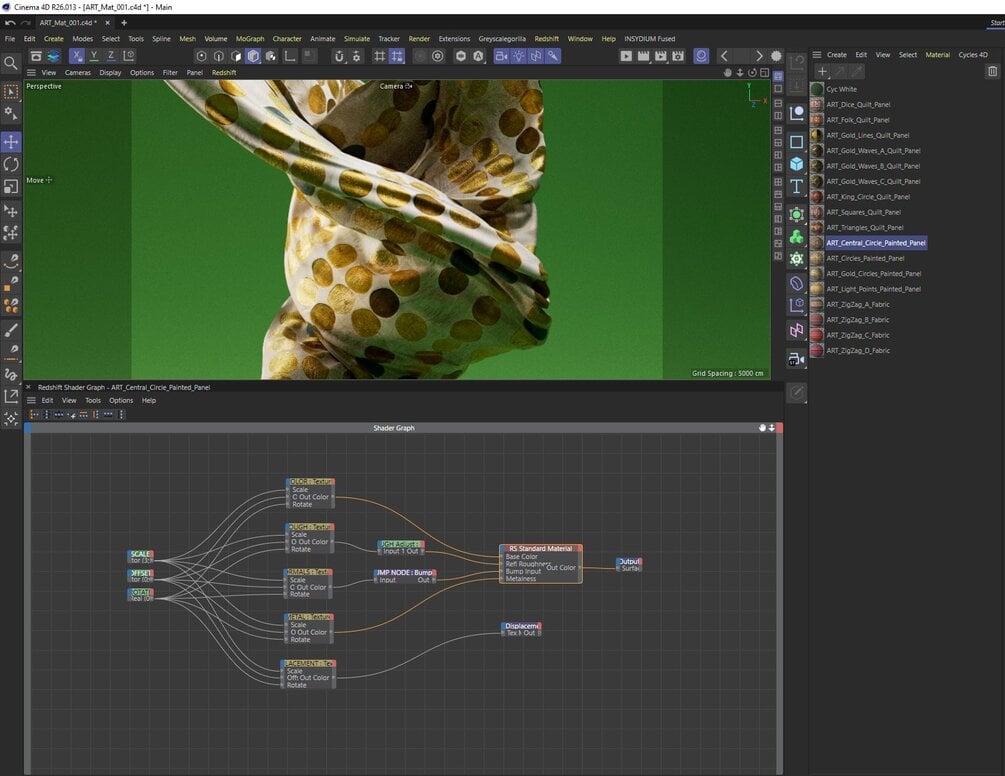1005x776 pixels.
Task: Click the Text spline tool icon
Action: tap(796, 187)
